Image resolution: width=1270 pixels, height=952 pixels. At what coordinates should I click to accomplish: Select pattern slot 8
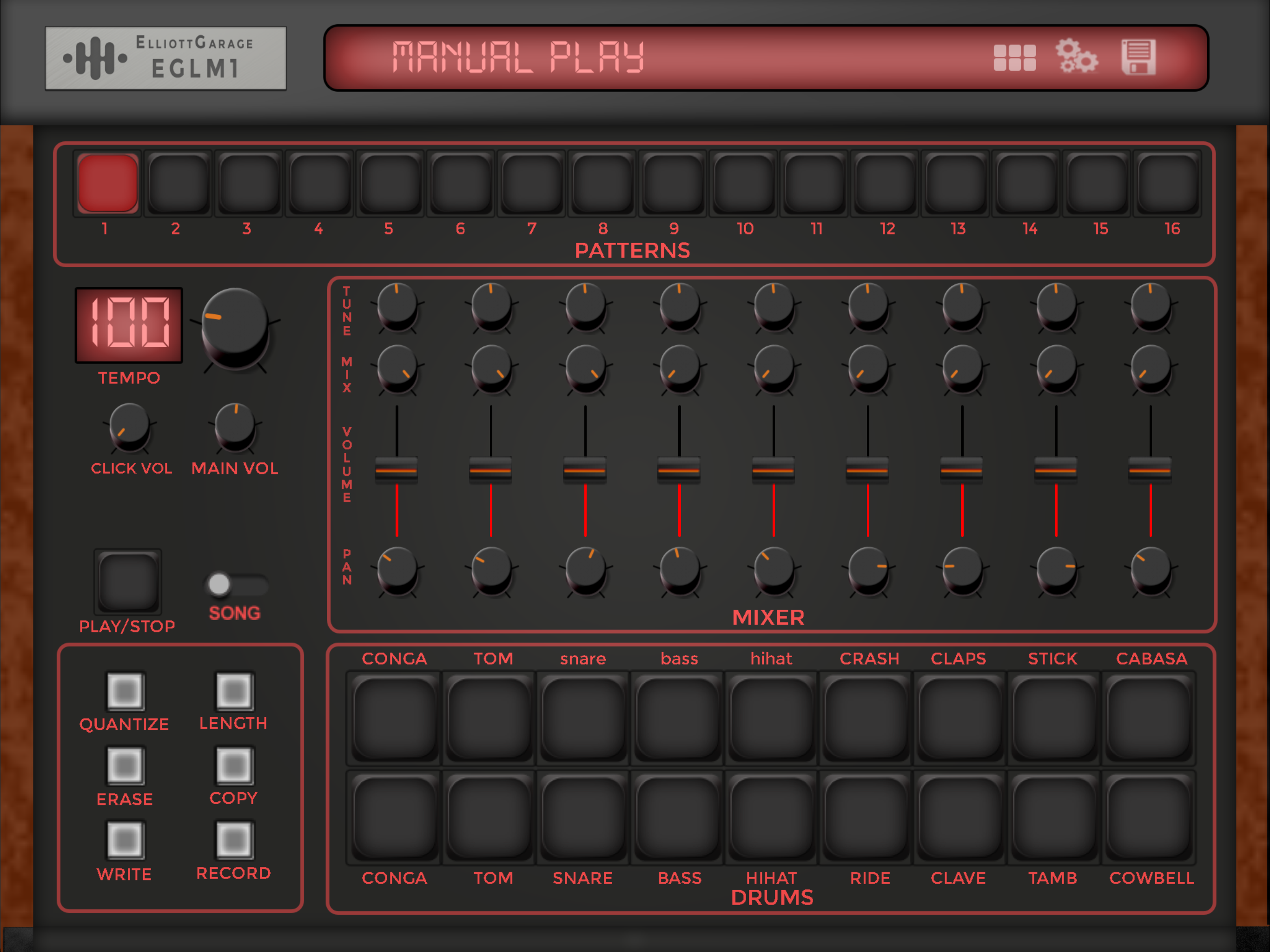[602, 183]
